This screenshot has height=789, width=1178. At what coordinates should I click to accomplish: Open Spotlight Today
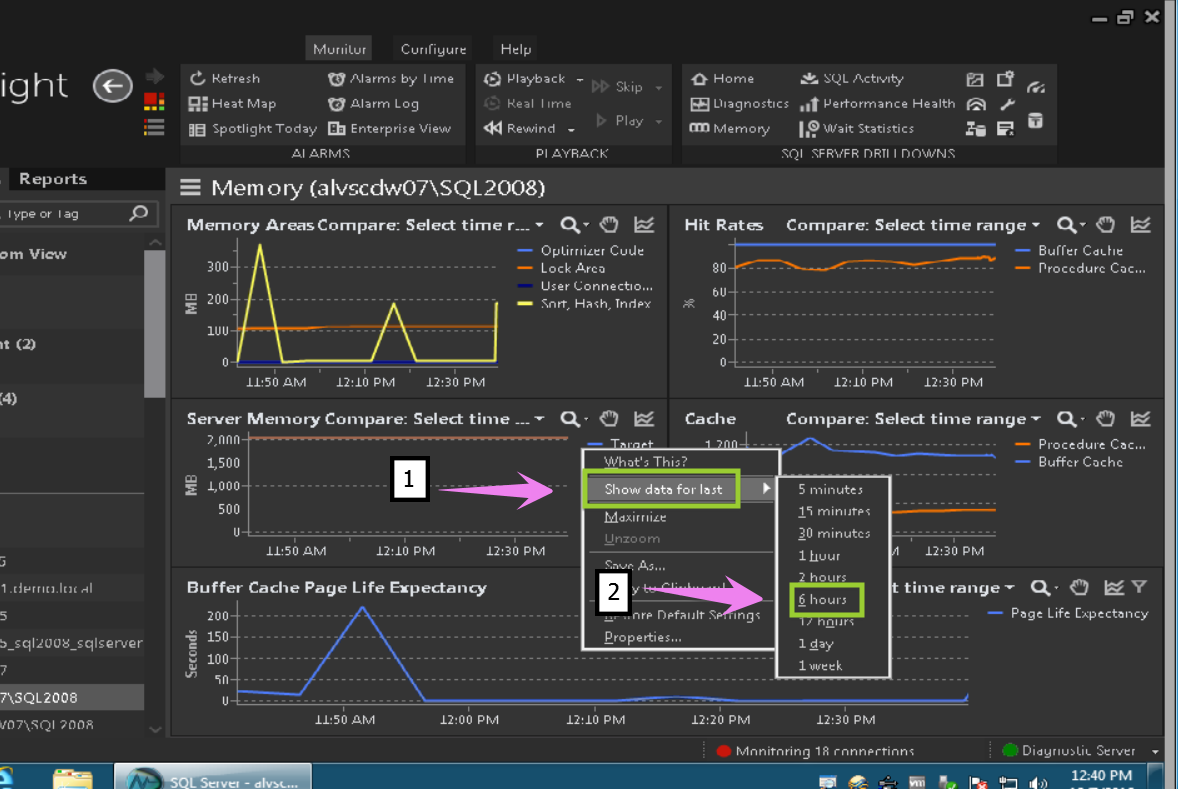(252, 129)
